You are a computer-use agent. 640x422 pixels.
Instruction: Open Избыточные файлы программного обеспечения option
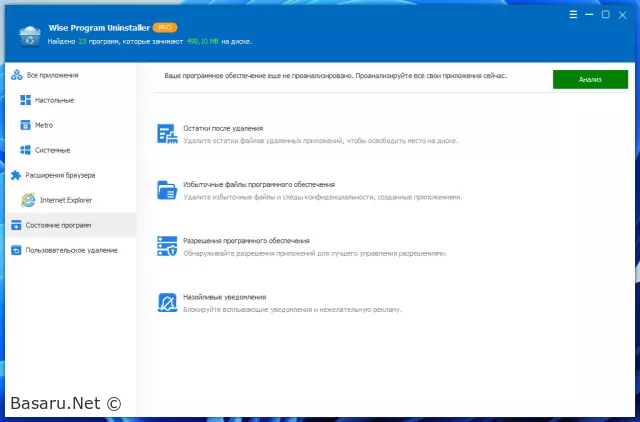[x=259, y=184]
